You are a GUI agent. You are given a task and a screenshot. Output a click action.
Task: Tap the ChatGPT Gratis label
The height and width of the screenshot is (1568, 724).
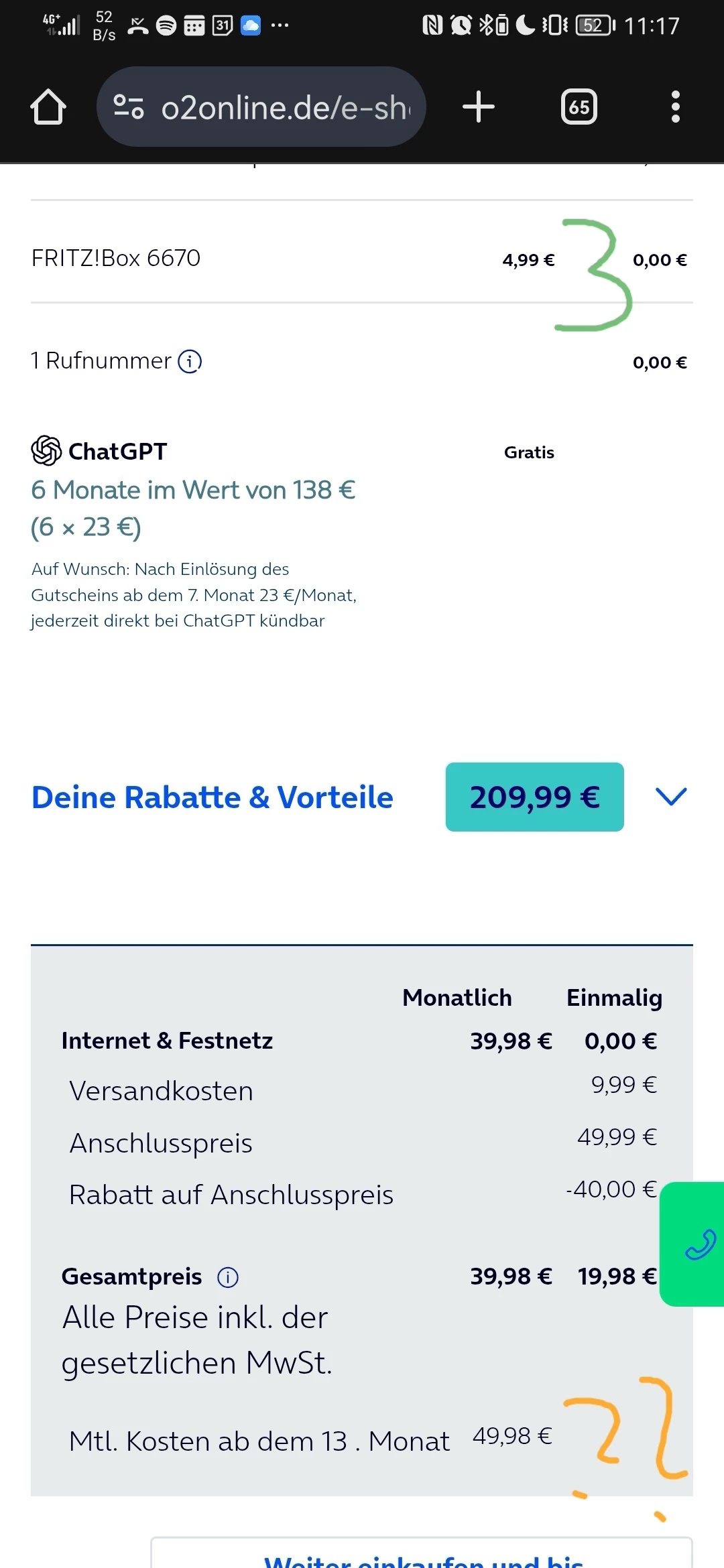click(x=529, y=452)
